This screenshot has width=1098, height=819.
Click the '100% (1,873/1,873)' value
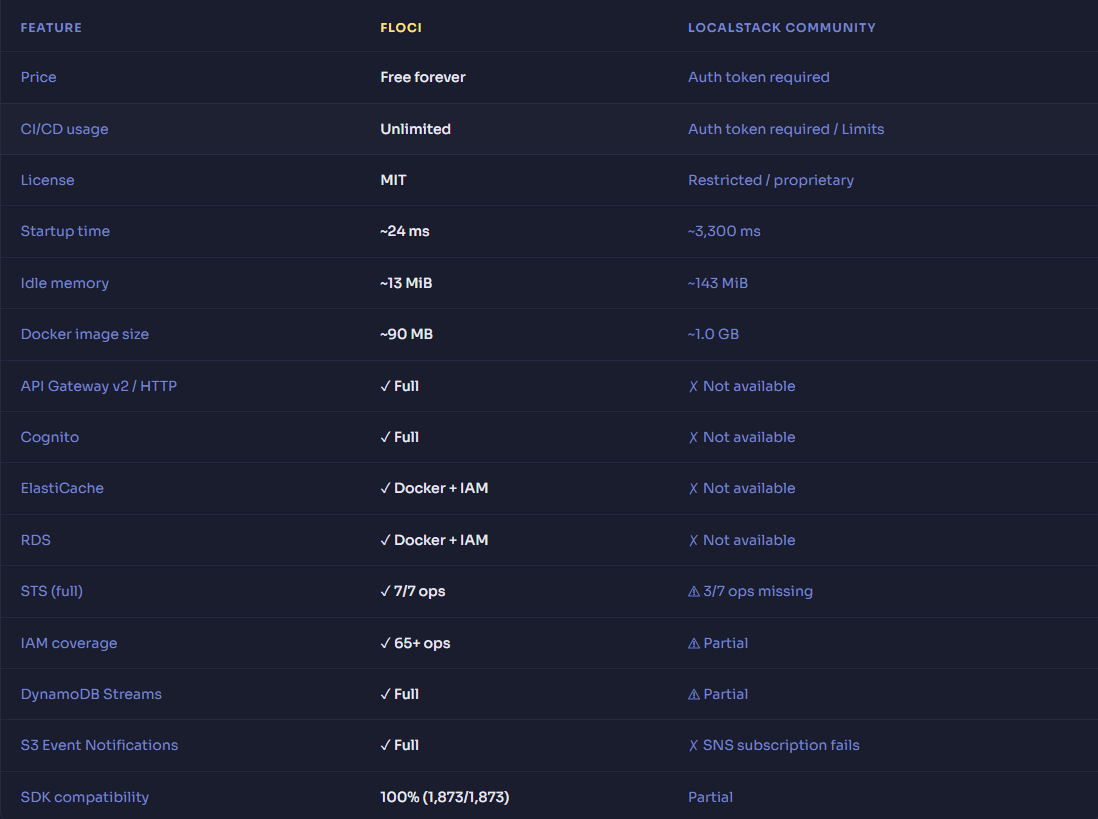pyautogui.click(x=445, y=797)
